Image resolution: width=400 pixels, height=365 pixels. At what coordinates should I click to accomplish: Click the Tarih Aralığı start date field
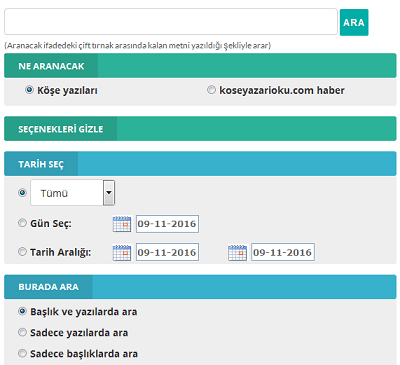tap(167, 252)
